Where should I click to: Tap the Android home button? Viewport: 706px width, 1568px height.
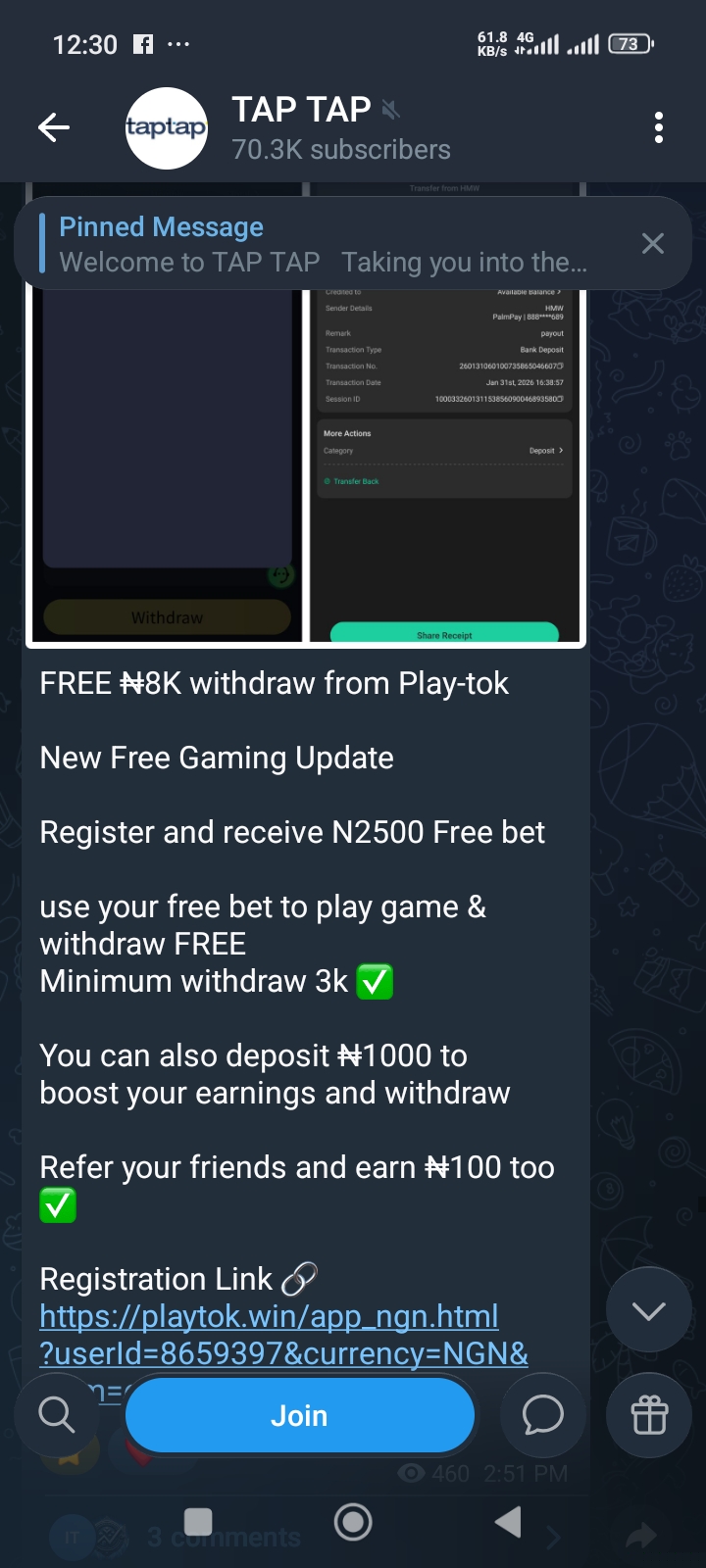click(x=353, y=1522)
